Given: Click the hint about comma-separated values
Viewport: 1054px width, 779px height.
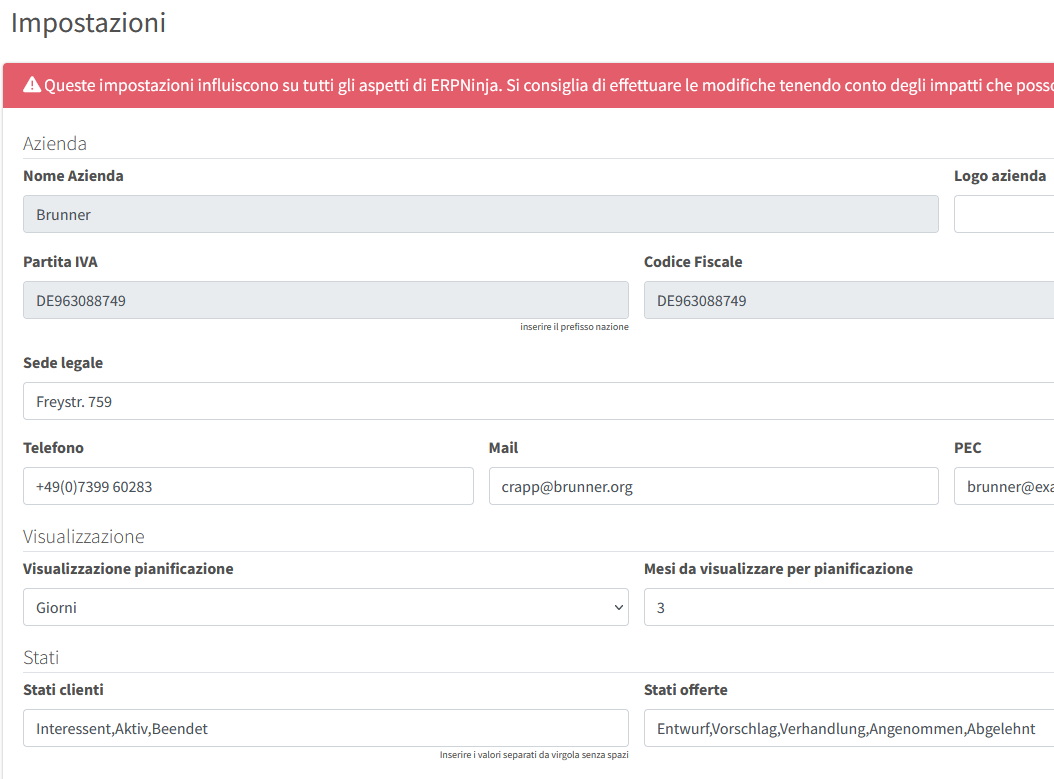Looking at the screenshot, I should pyautogui.click(x=534, y=755).
